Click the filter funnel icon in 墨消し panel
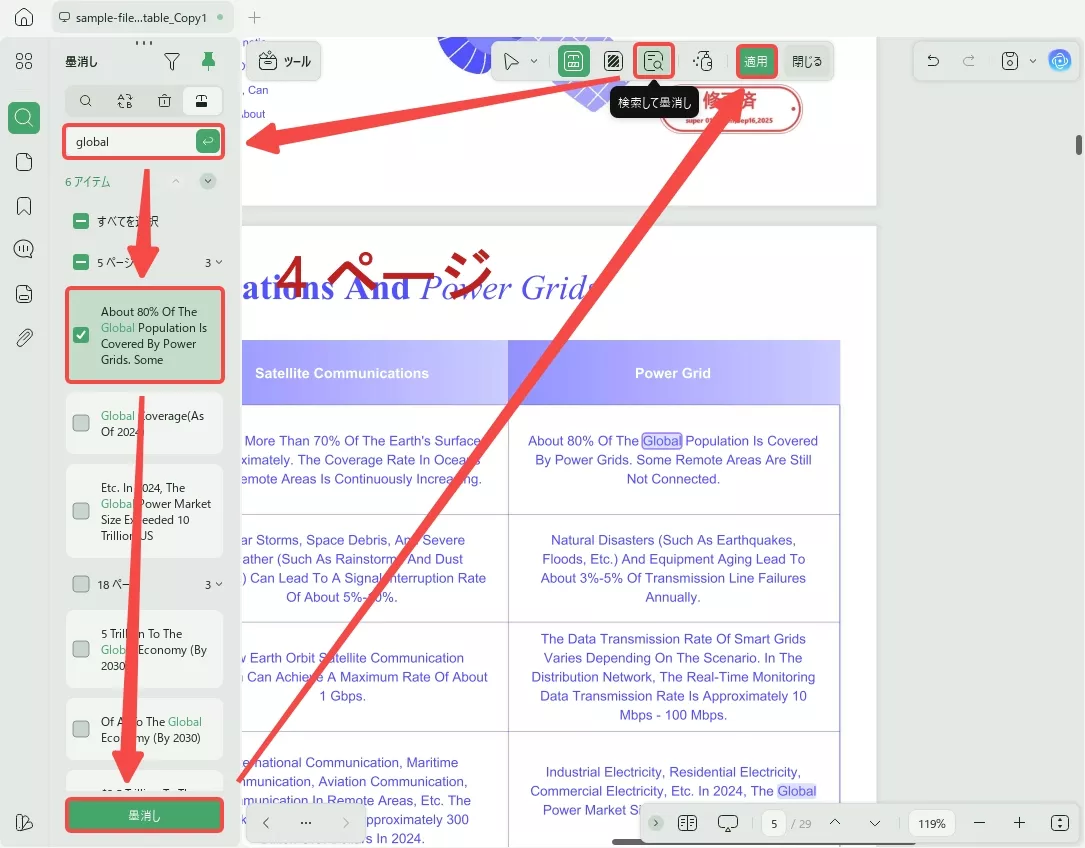This screenshot has height=848, width=1085. coord(172,62)
